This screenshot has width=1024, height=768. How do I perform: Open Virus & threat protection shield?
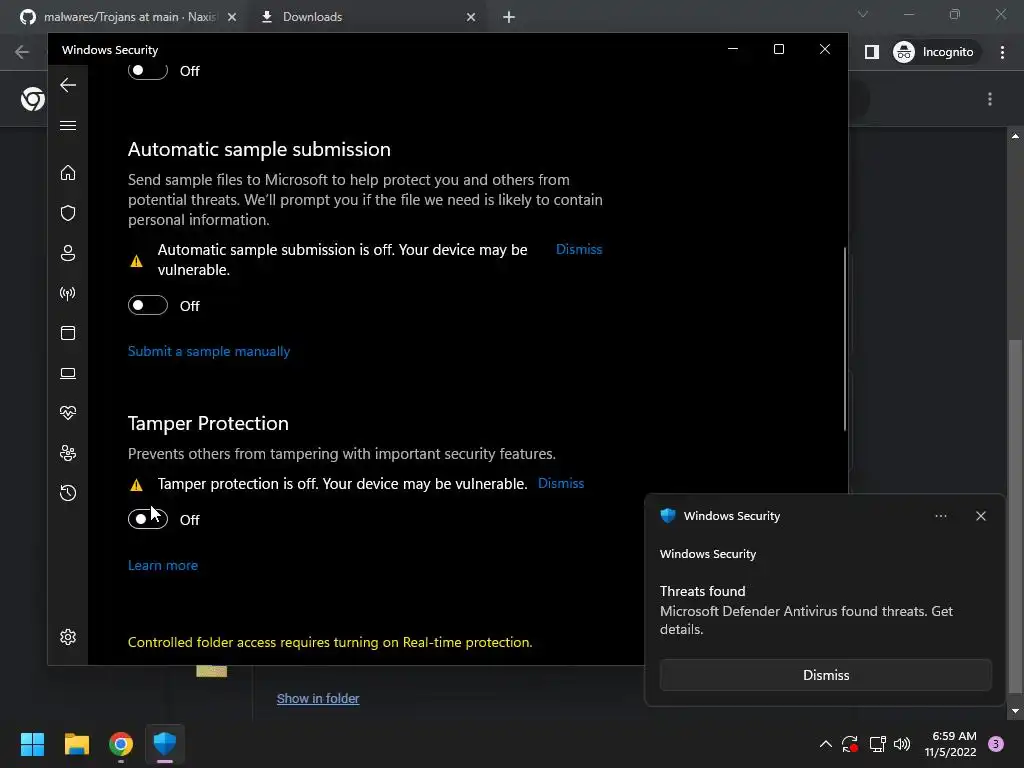coord(68,213)
